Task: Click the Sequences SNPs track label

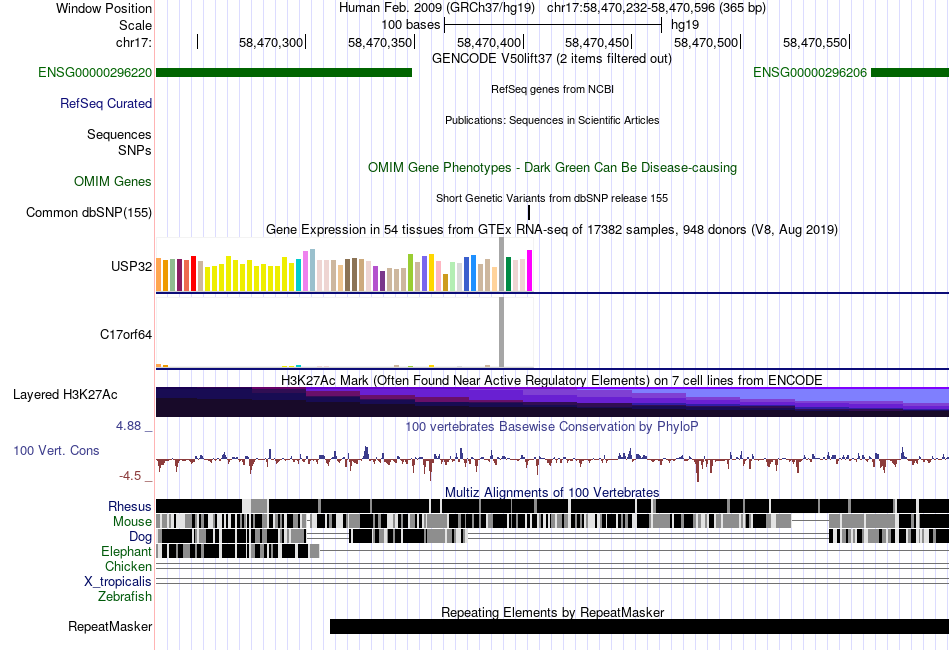Action: (x=119, y=142)
